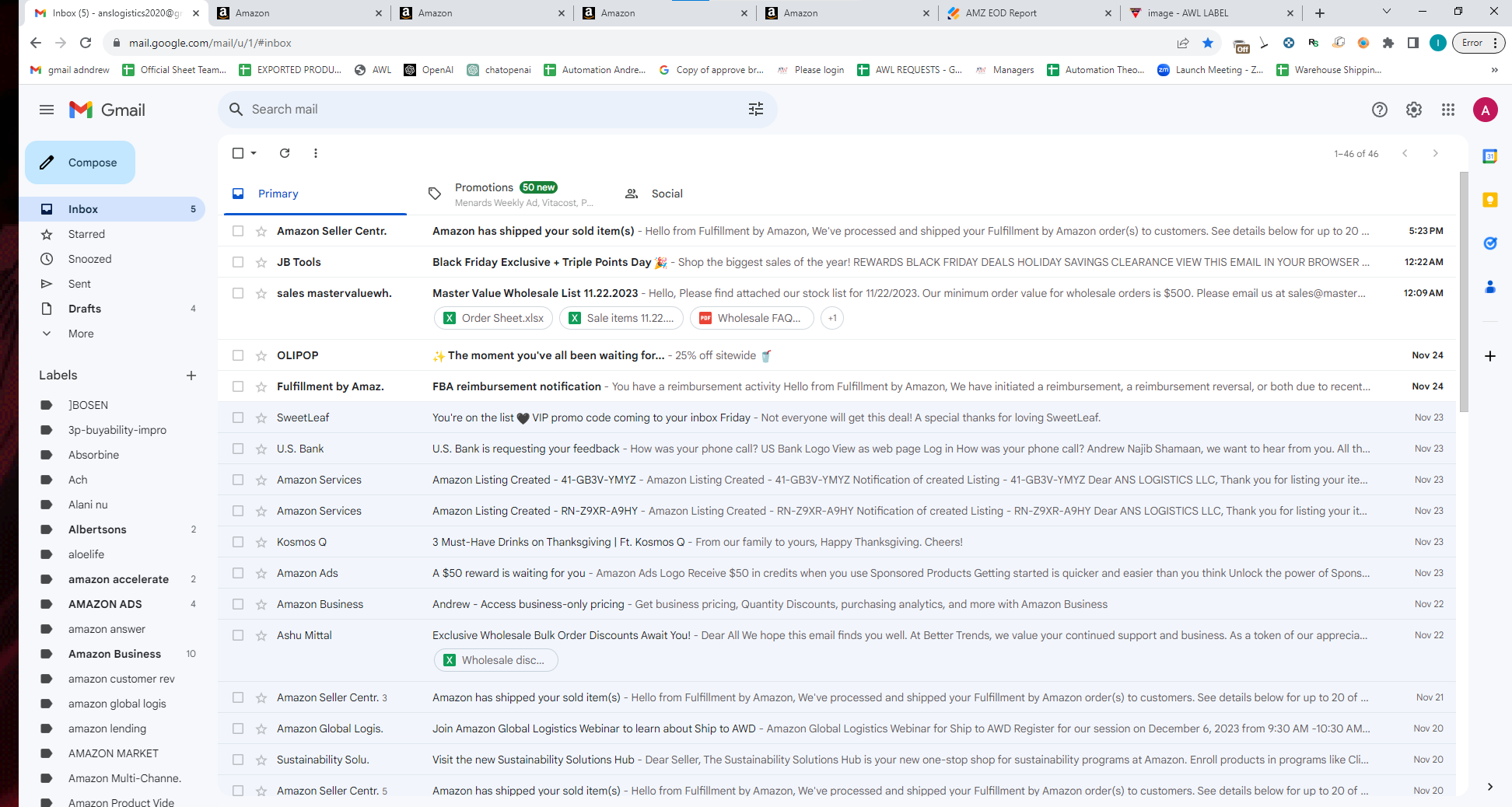Select the sales mastervaluewh email checkbox
The image size is (1512, 807).
coord(238,293)
